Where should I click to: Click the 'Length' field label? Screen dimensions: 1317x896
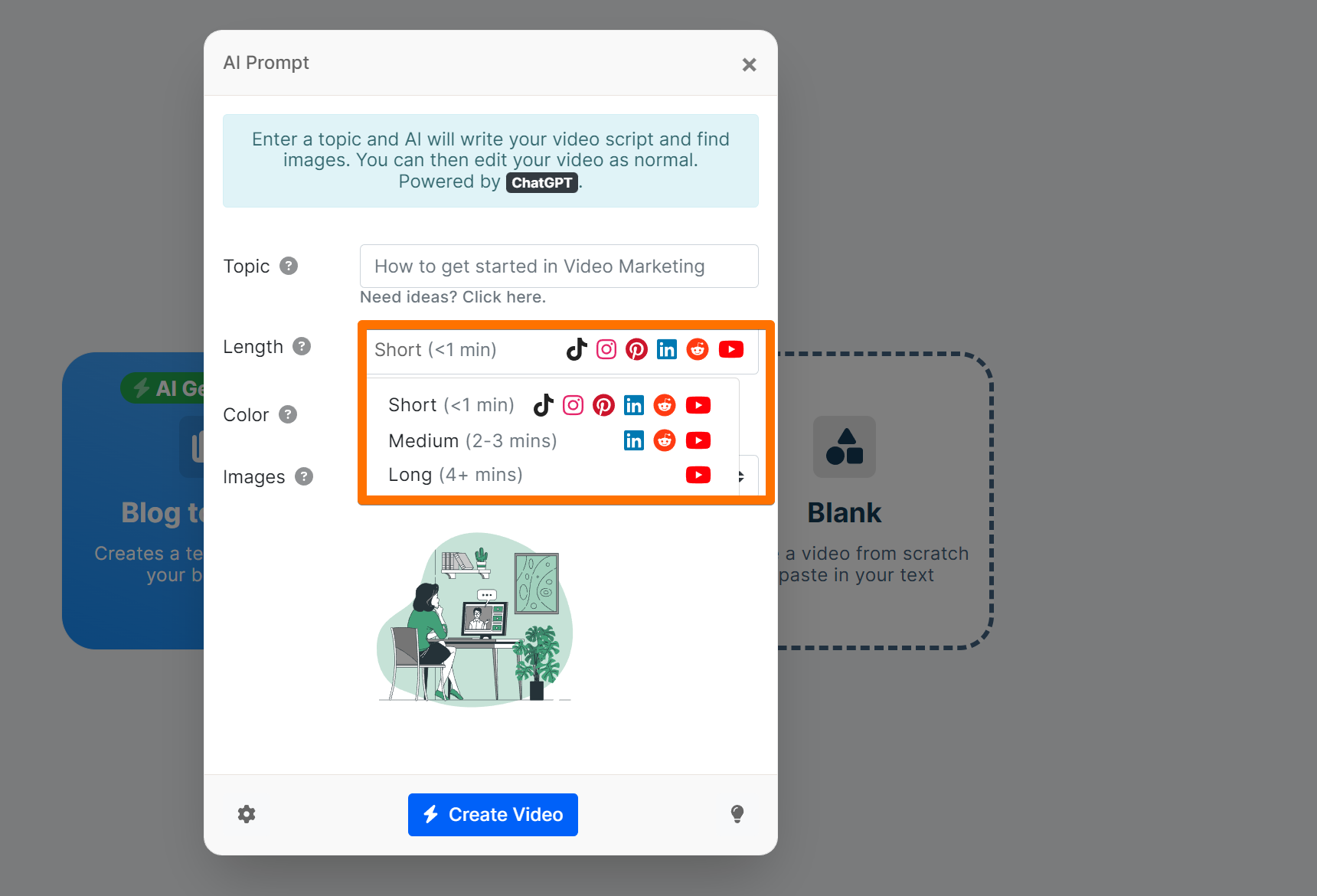click(253, 347)
